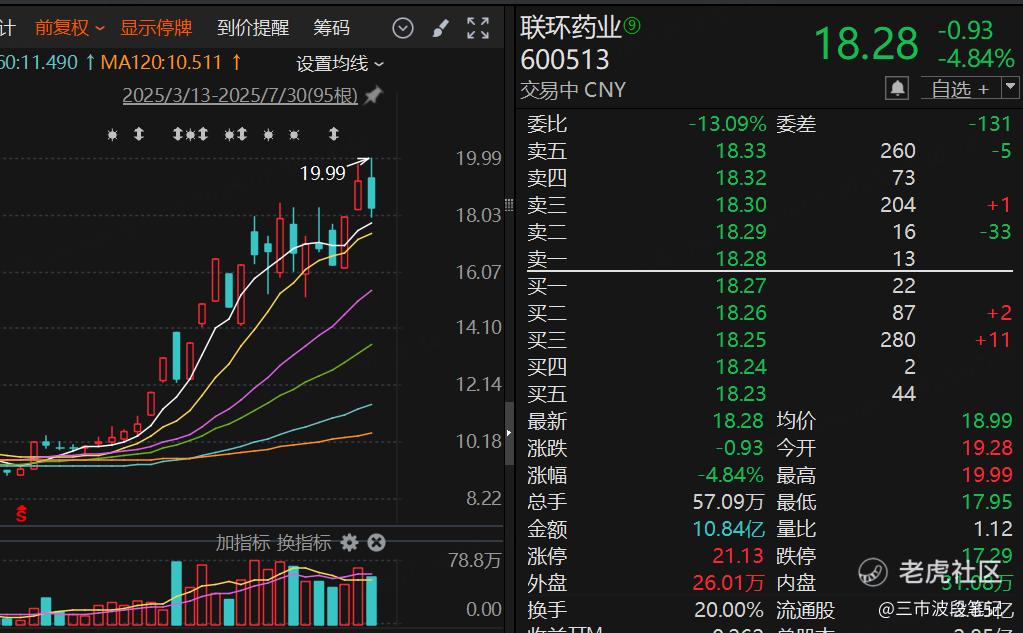The width and height of the screenshot is (1023, 633).
Task: Click the 18.03 price axis label
Action: [x=478, y=215]
